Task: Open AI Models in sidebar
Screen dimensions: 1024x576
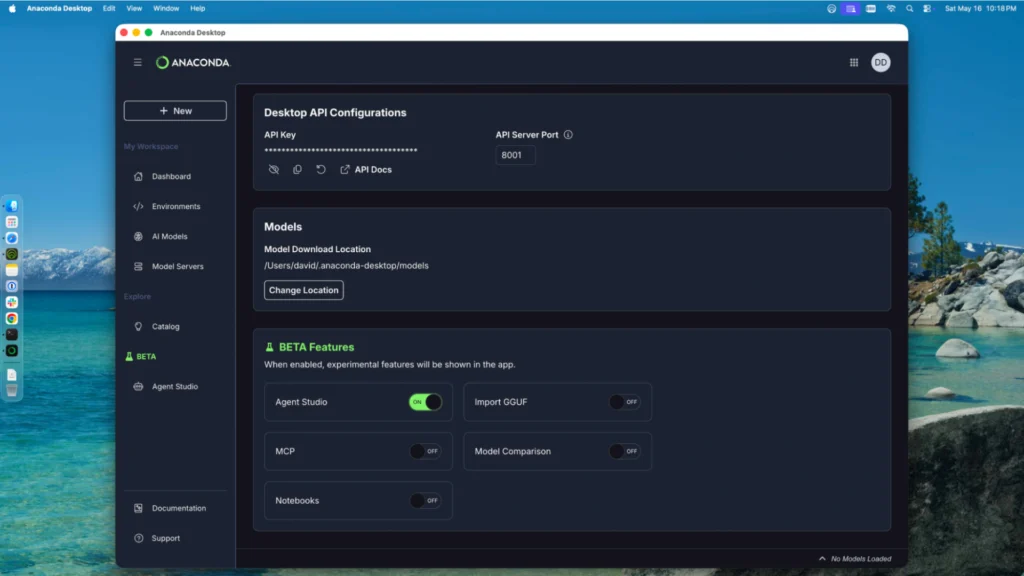Action: (168, 236)
